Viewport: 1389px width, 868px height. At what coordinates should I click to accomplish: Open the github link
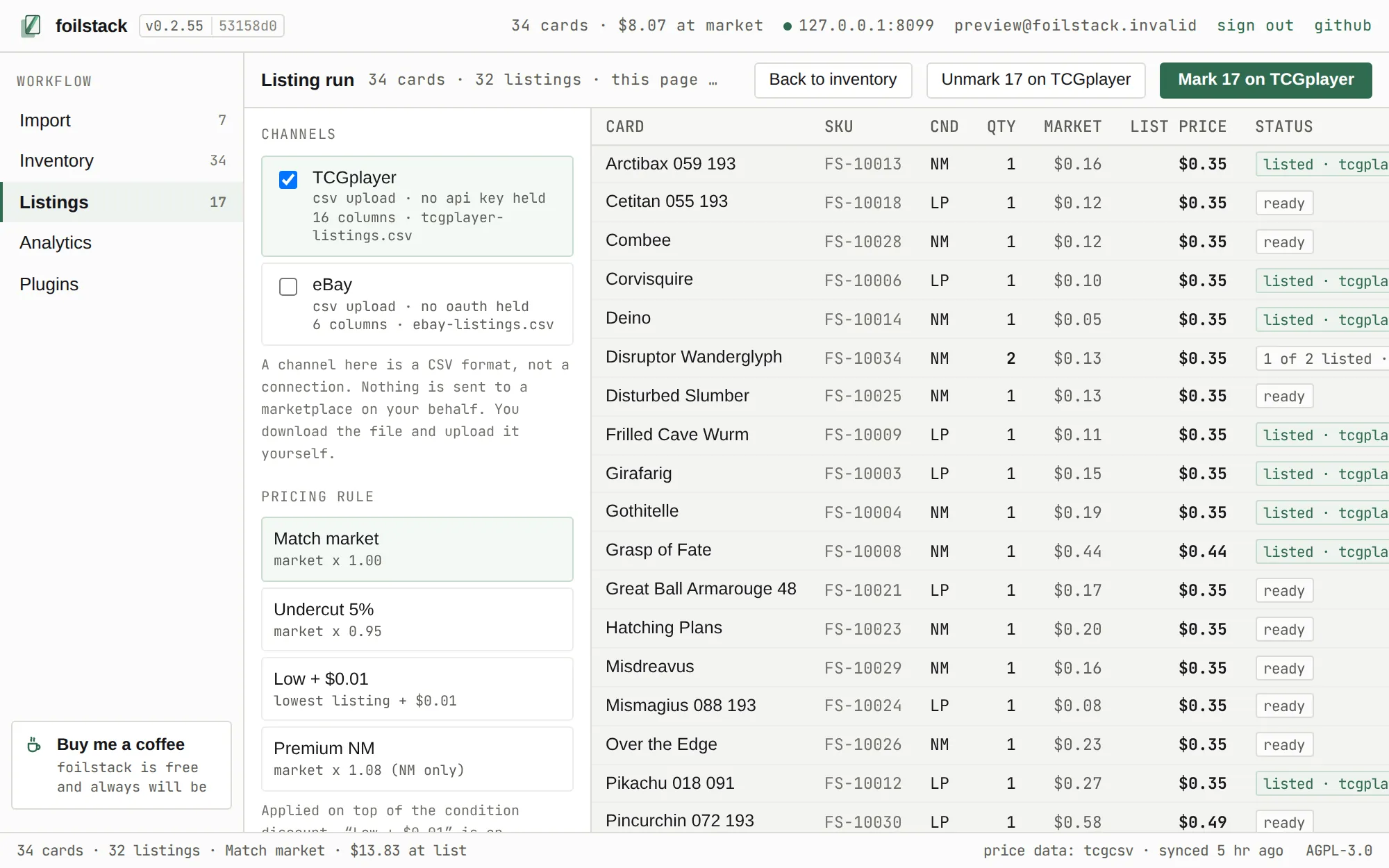pyautogui.click(x=1342, y=26)
